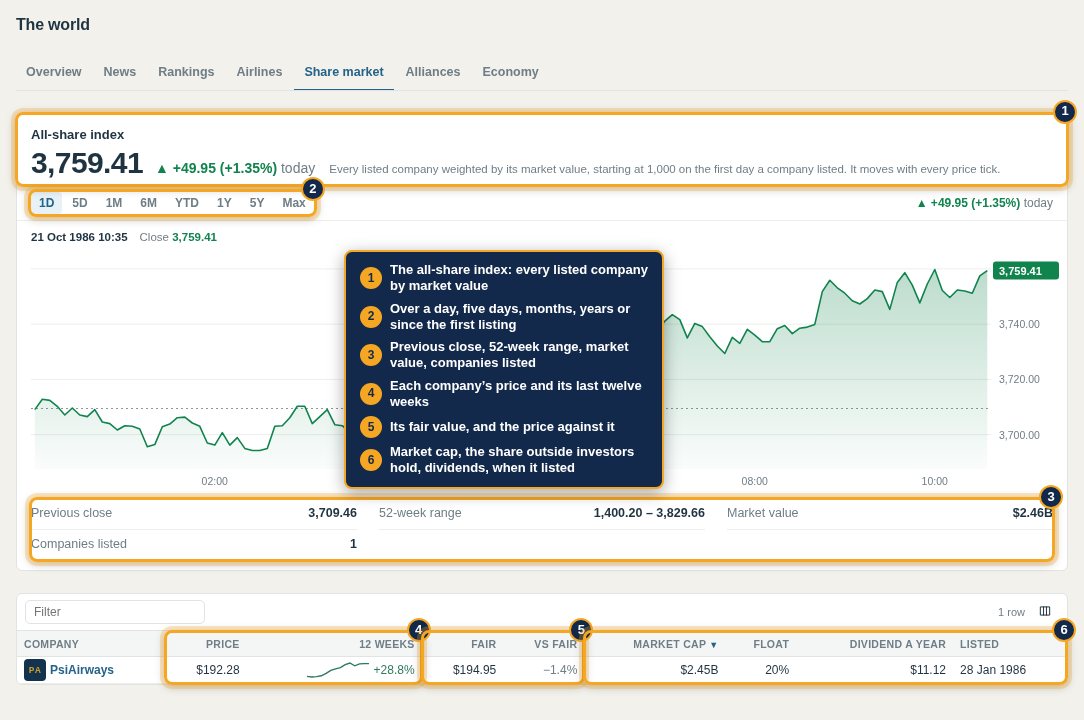Viewport: 1084px width, 720px height.
Task: Click the 3,759.41 chart price label
Action: [1025, 270]
